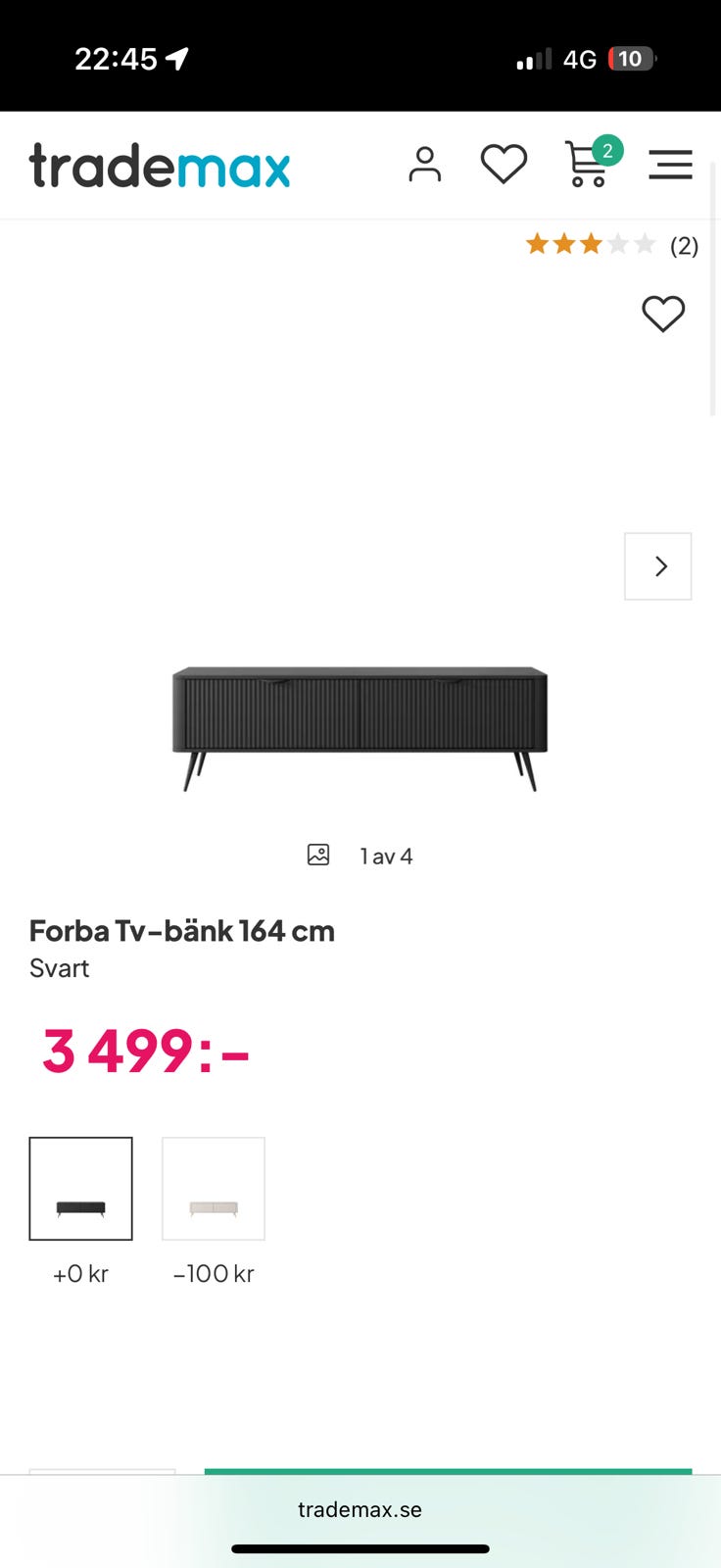The image size is (721, 1568).
Task: Add Forba Tv-bänk to favorites with the heart
Action: coord(663,315)
